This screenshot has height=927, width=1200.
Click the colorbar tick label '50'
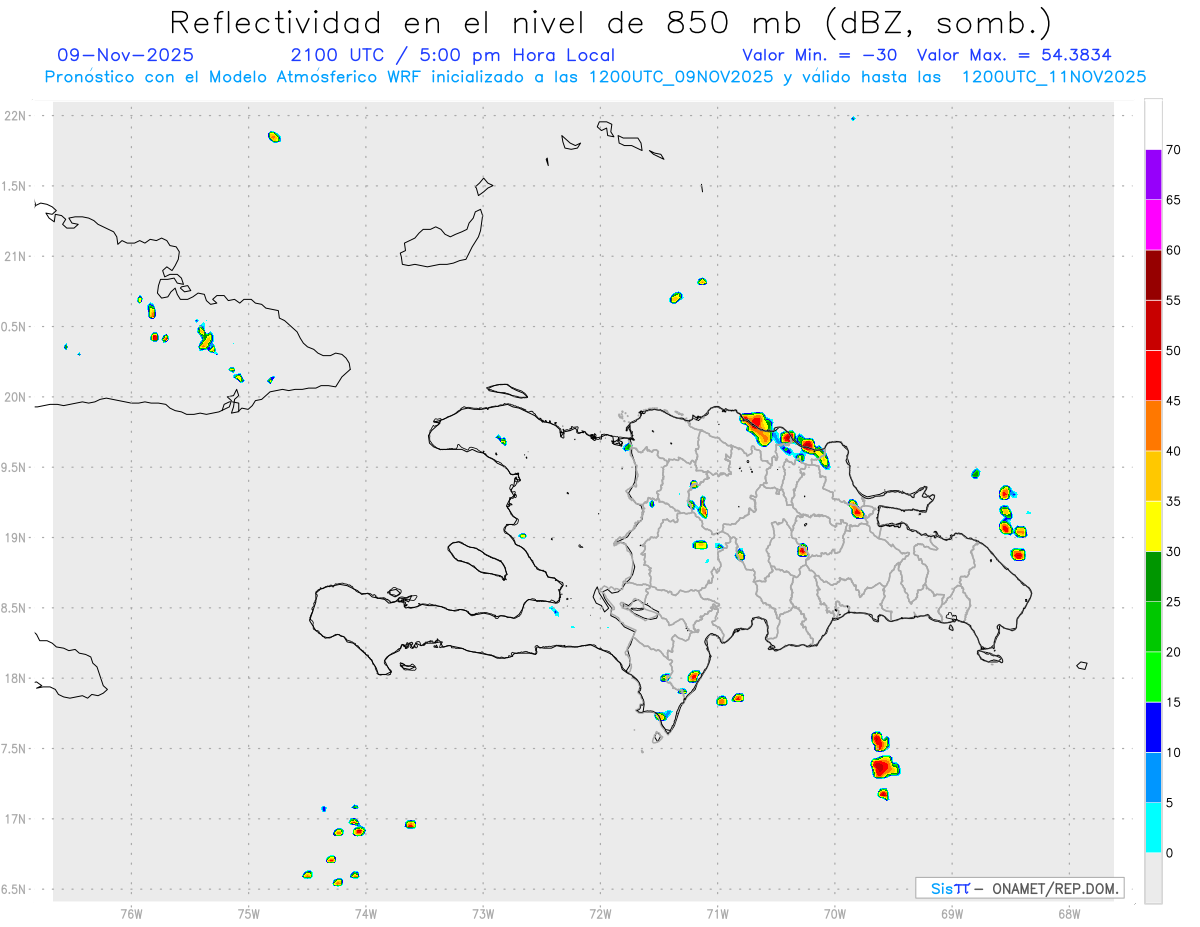coord(1174,351)
